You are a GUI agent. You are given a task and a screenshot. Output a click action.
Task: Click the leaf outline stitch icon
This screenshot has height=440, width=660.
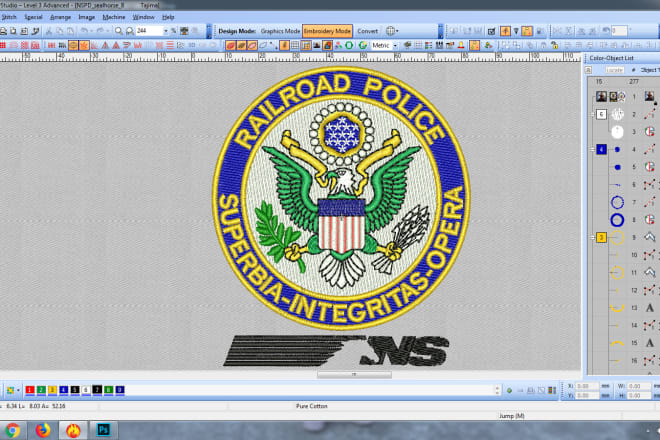tap(263, 45)
